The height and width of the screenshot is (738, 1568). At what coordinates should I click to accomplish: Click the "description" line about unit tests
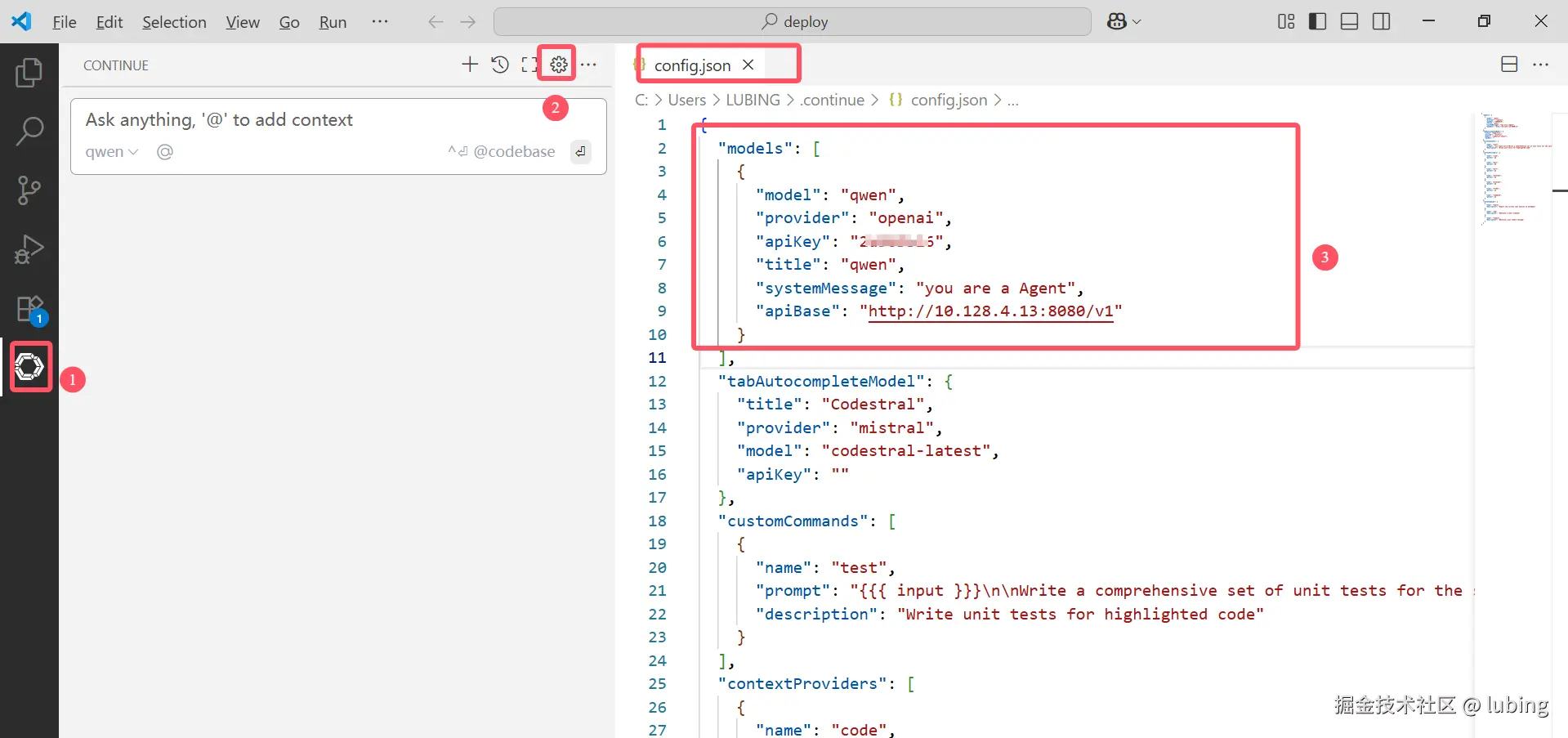tap(1009, 615)
